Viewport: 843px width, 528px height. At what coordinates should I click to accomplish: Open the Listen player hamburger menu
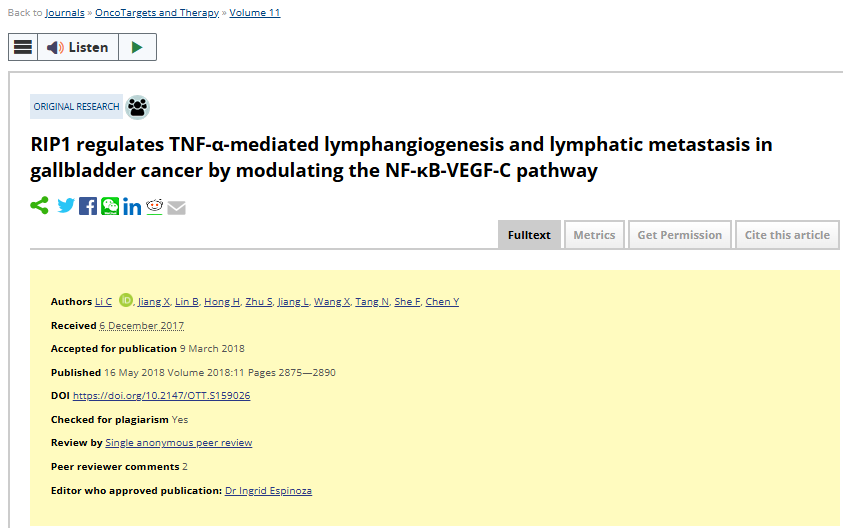tap(23, 47)
